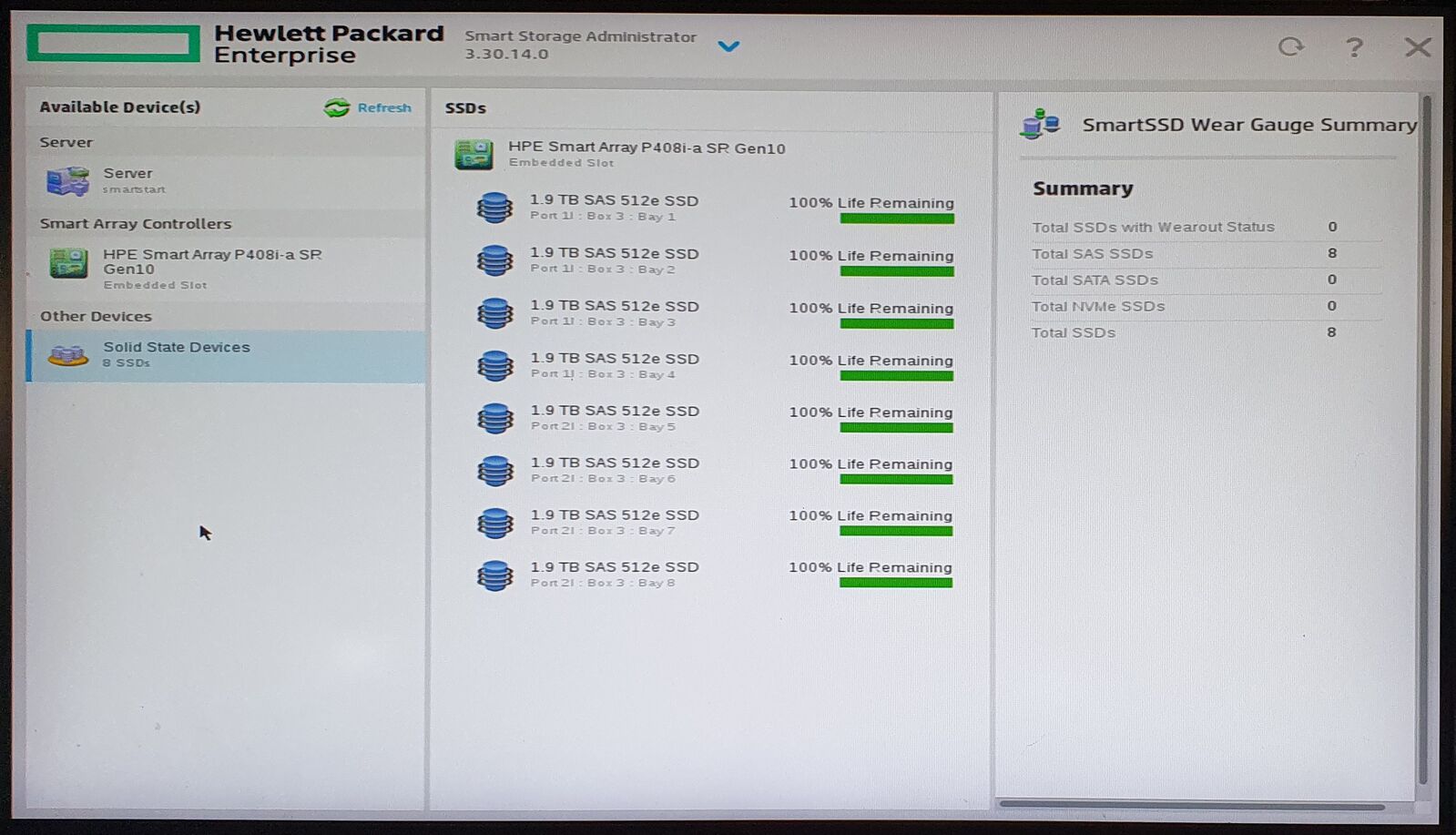
Task: Click the Total NVMe SSDs row
Action: [x=1207, y=306]
